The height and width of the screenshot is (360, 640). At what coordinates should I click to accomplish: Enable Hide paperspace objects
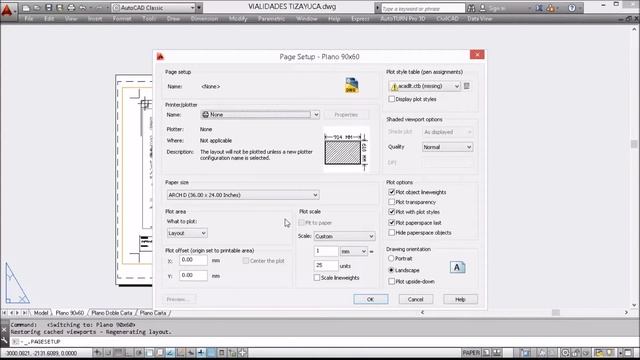click(391, 233)
